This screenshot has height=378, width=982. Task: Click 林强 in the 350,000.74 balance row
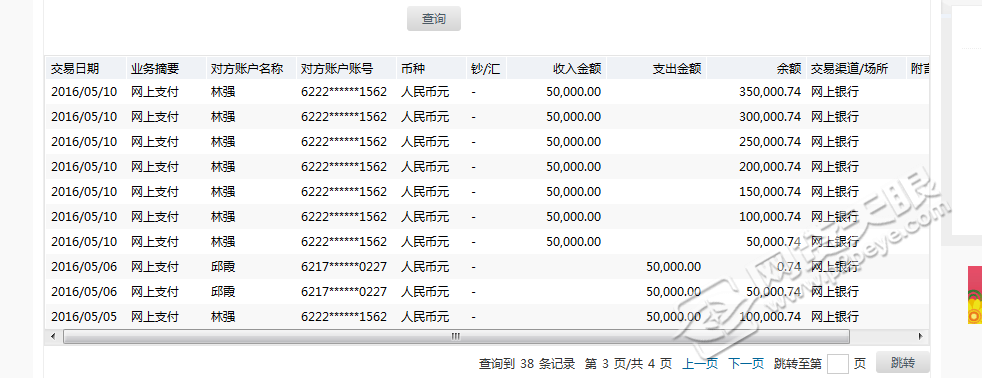coord(223,92)
